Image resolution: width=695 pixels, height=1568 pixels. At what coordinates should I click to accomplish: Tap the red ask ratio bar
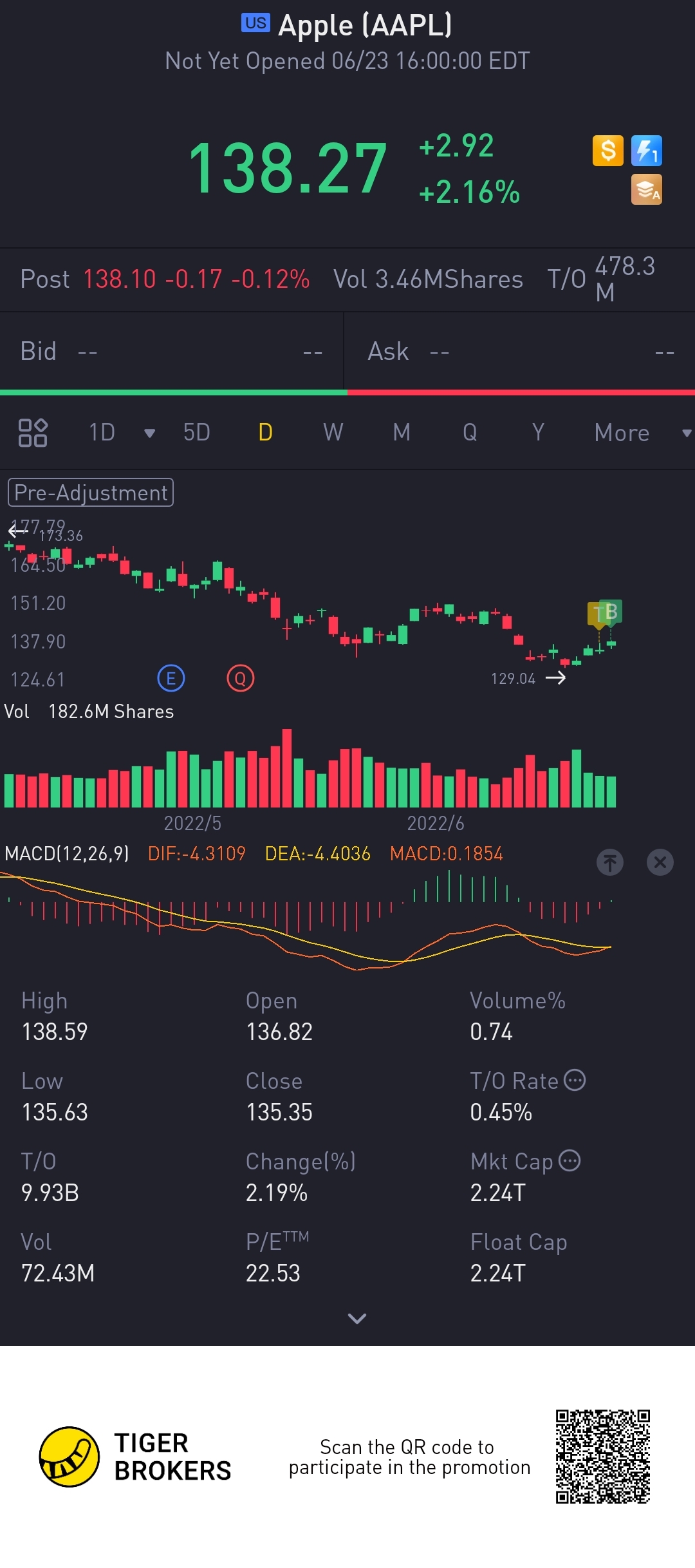click(521, 392)
